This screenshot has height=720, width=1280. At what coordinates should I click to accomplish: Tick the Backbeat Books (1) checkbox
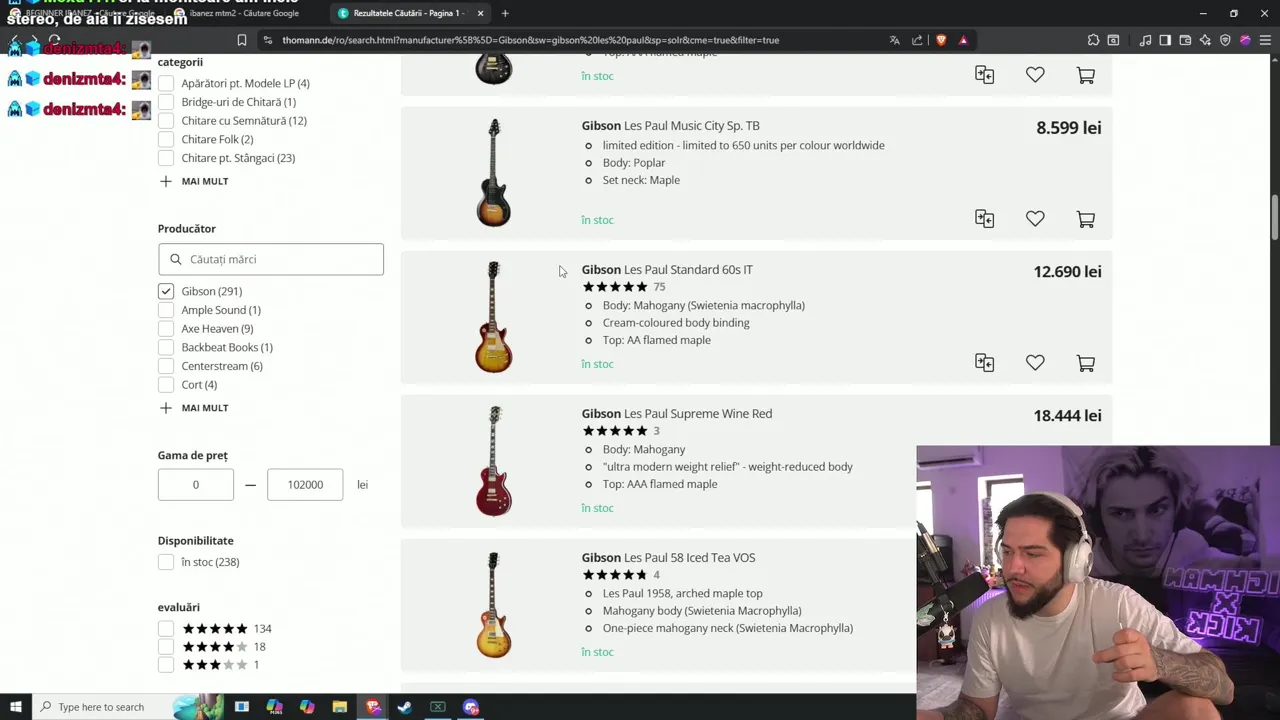166,347
